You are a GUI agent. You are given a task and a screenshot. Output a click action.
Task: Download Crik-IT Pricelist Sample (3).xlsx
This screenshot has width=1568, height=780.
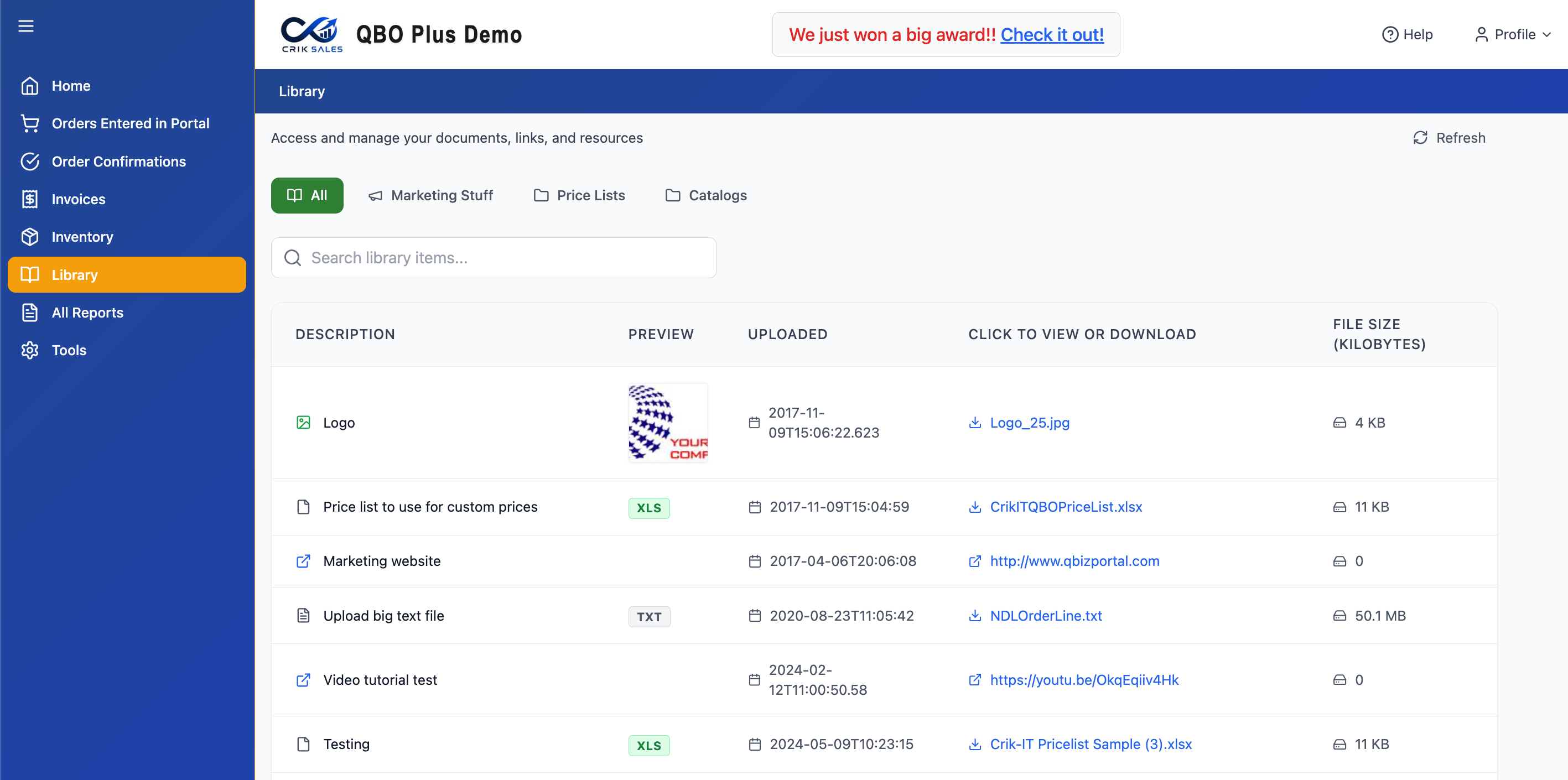tap(1091, 744)
